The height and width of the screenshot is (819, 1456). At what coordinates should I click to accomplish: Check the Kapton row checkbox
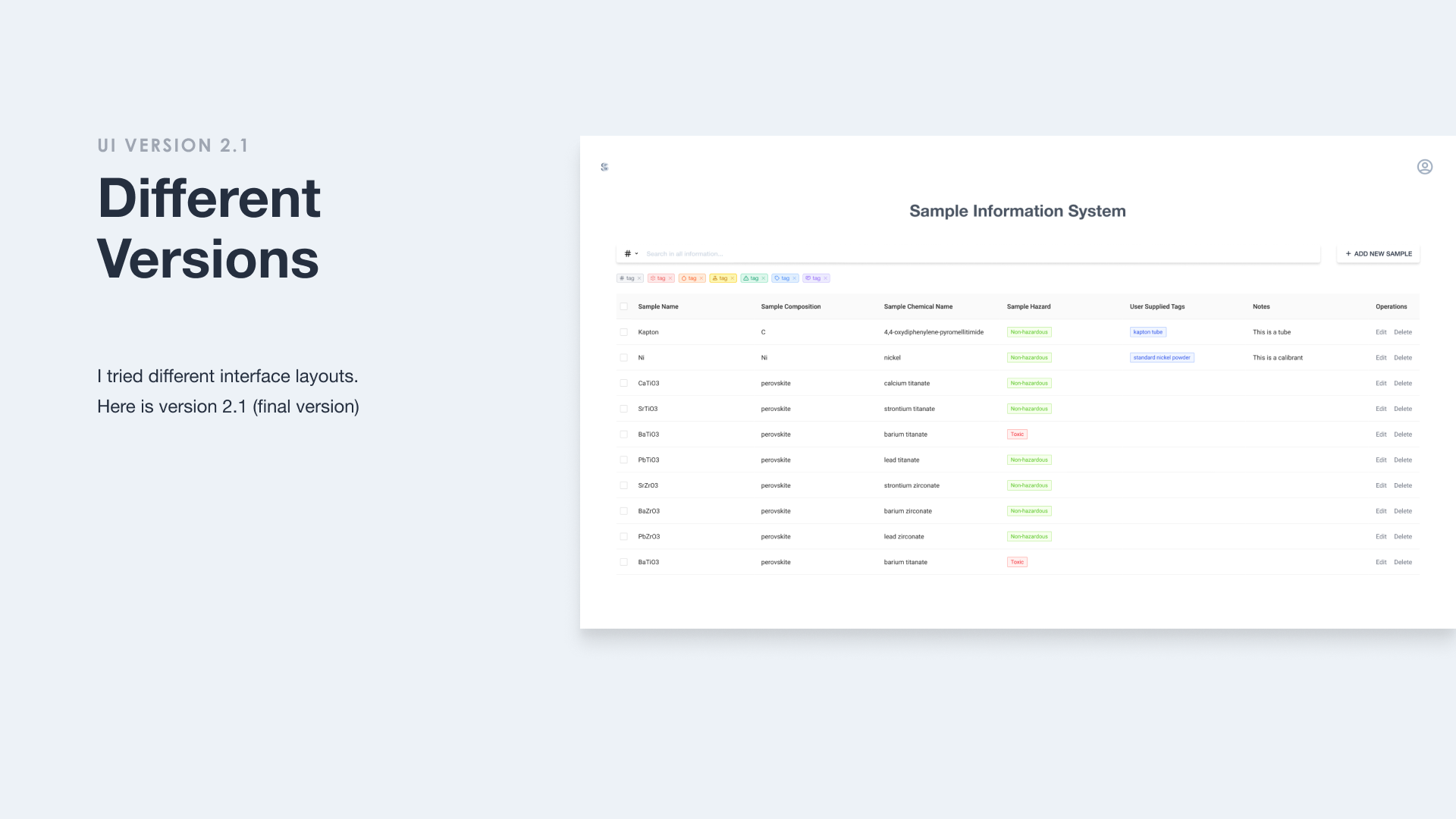(623, 332)
